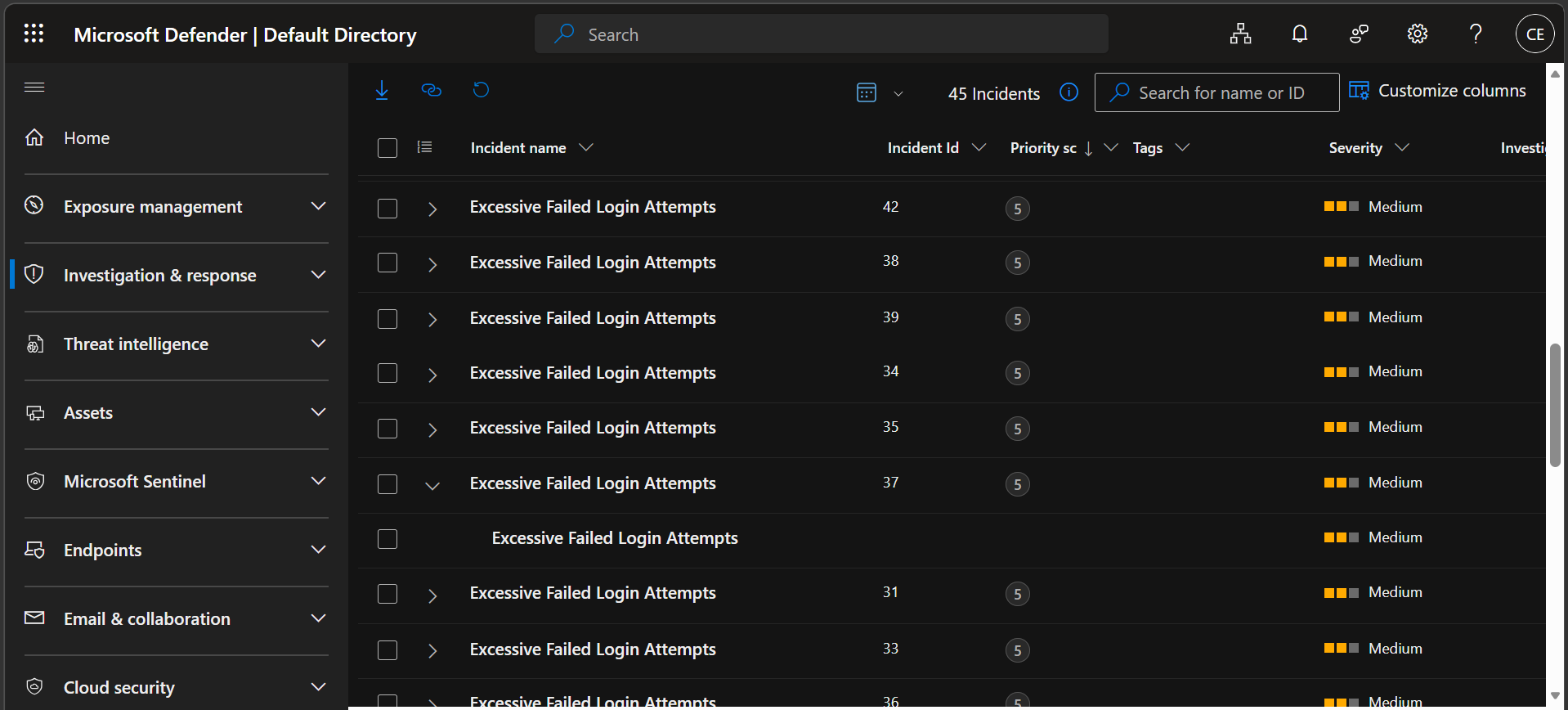Open Tags column filter dropdown
The width and height of the screenshot is (1568, 710).
(x=1182, y=147)
